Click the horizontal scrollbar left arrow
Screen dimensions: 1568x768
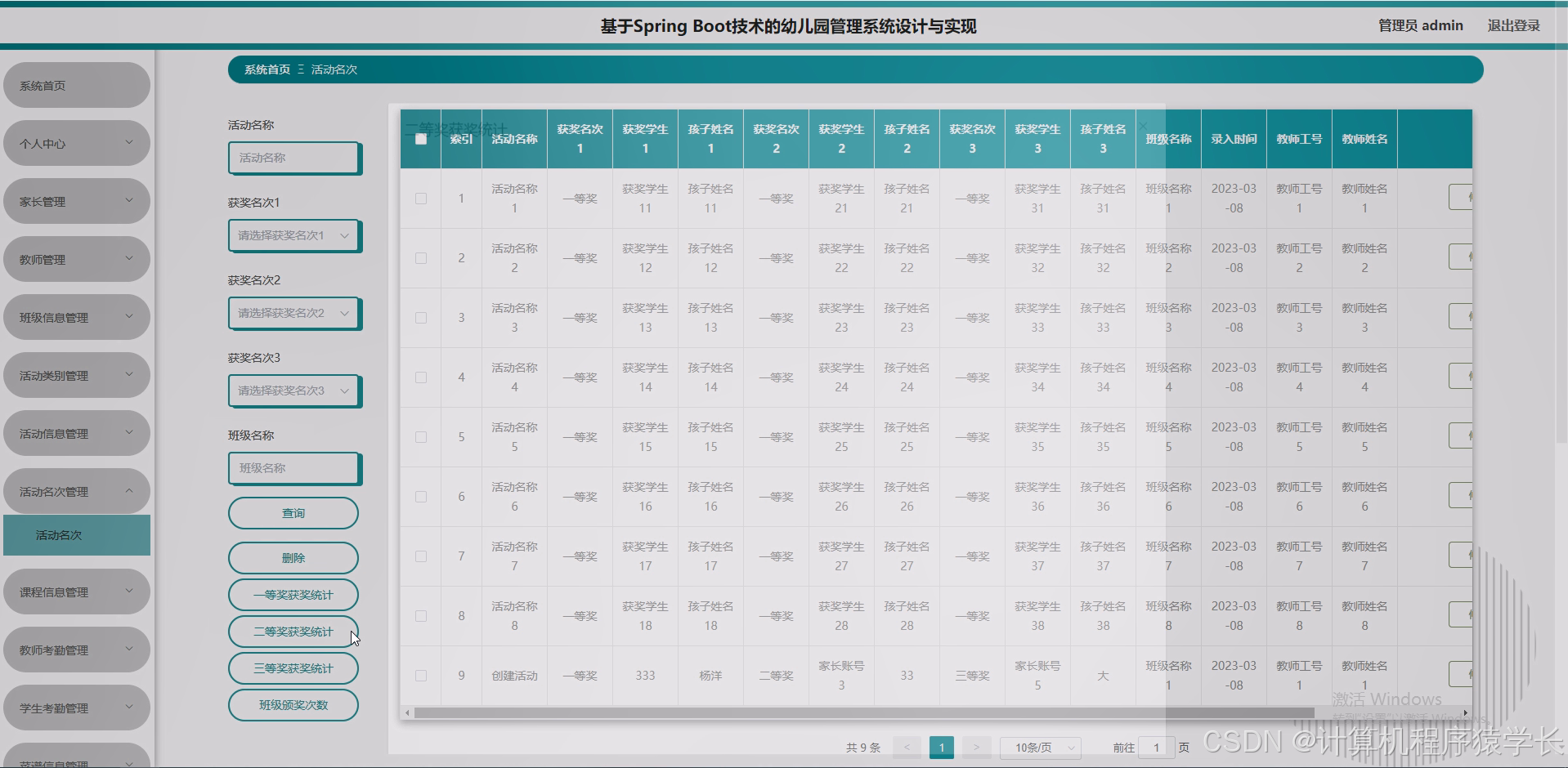(x=407, y=713)
